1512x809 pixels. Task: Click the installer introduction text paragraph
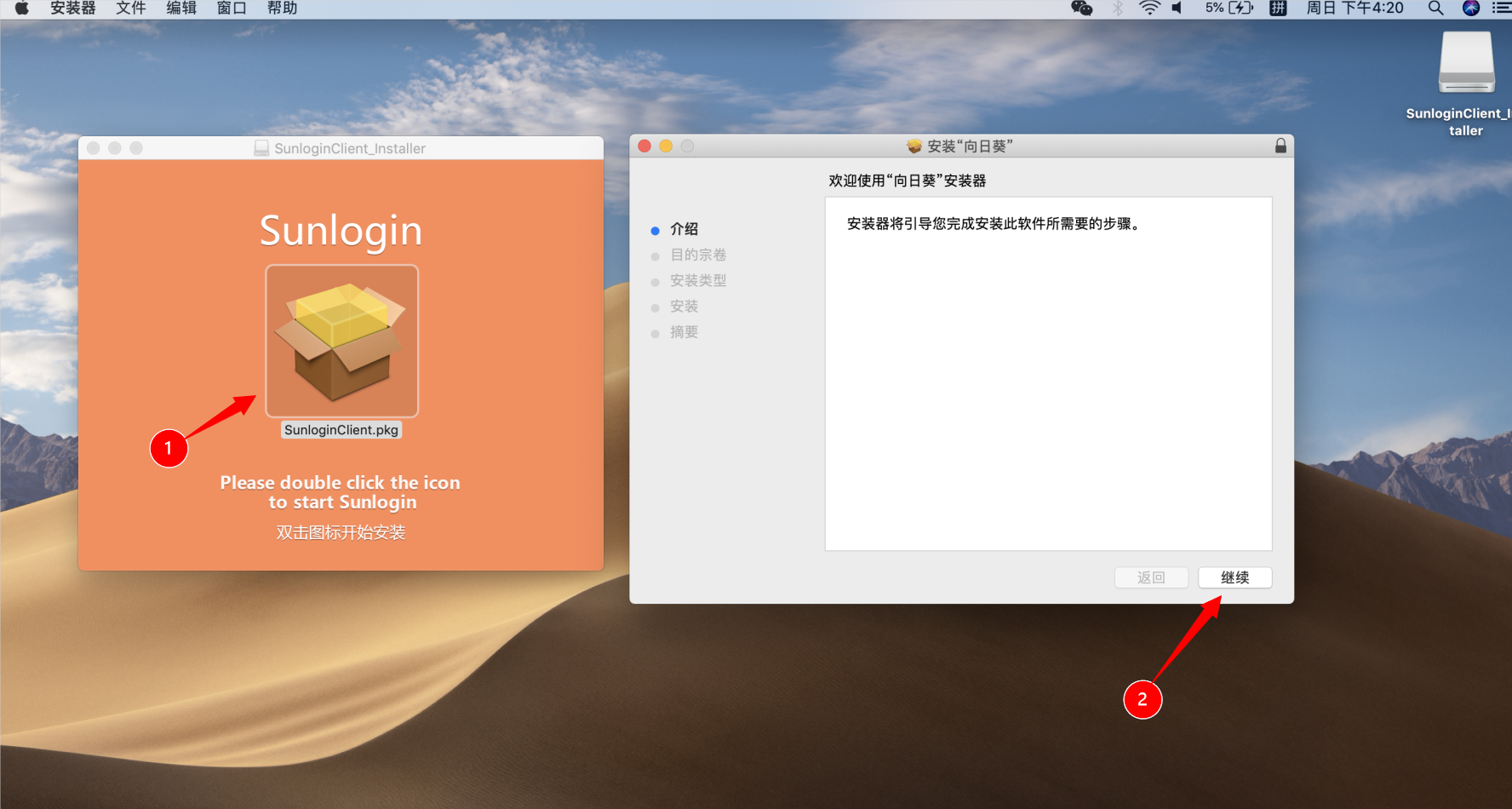pyautogui.click(x=994, y=224)
